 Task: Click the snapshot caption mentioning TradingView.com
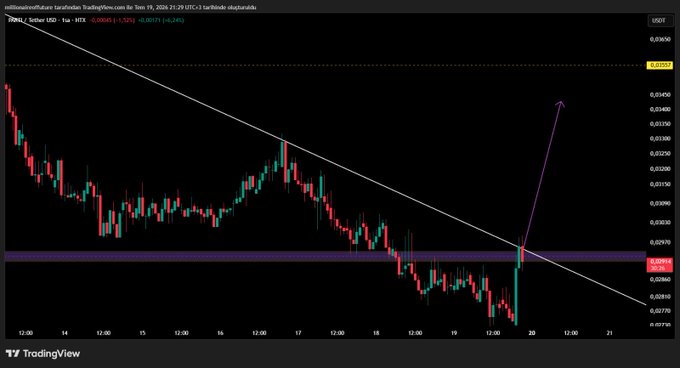coord(131,7)
